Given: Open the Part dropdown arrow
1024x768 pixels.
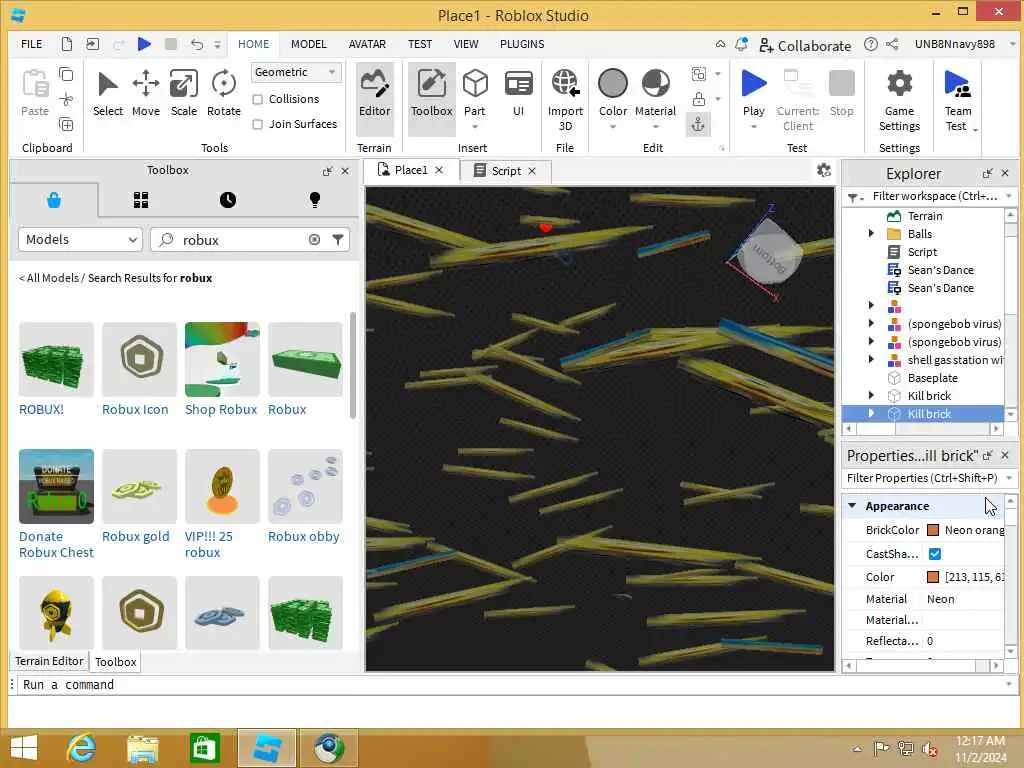Looking at the screenshot, I should coord(475,127).
